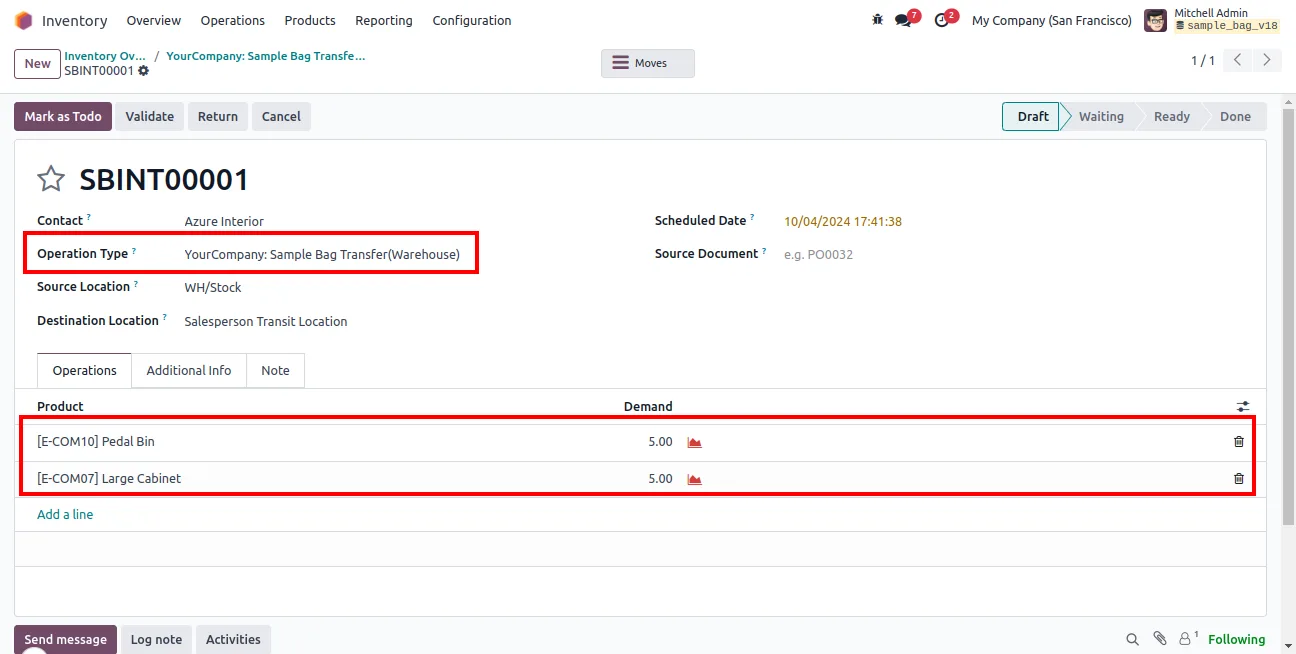This screenshot has height=654, width=1296.
Task: Open the Reporting menu
Action: (384, 20)
